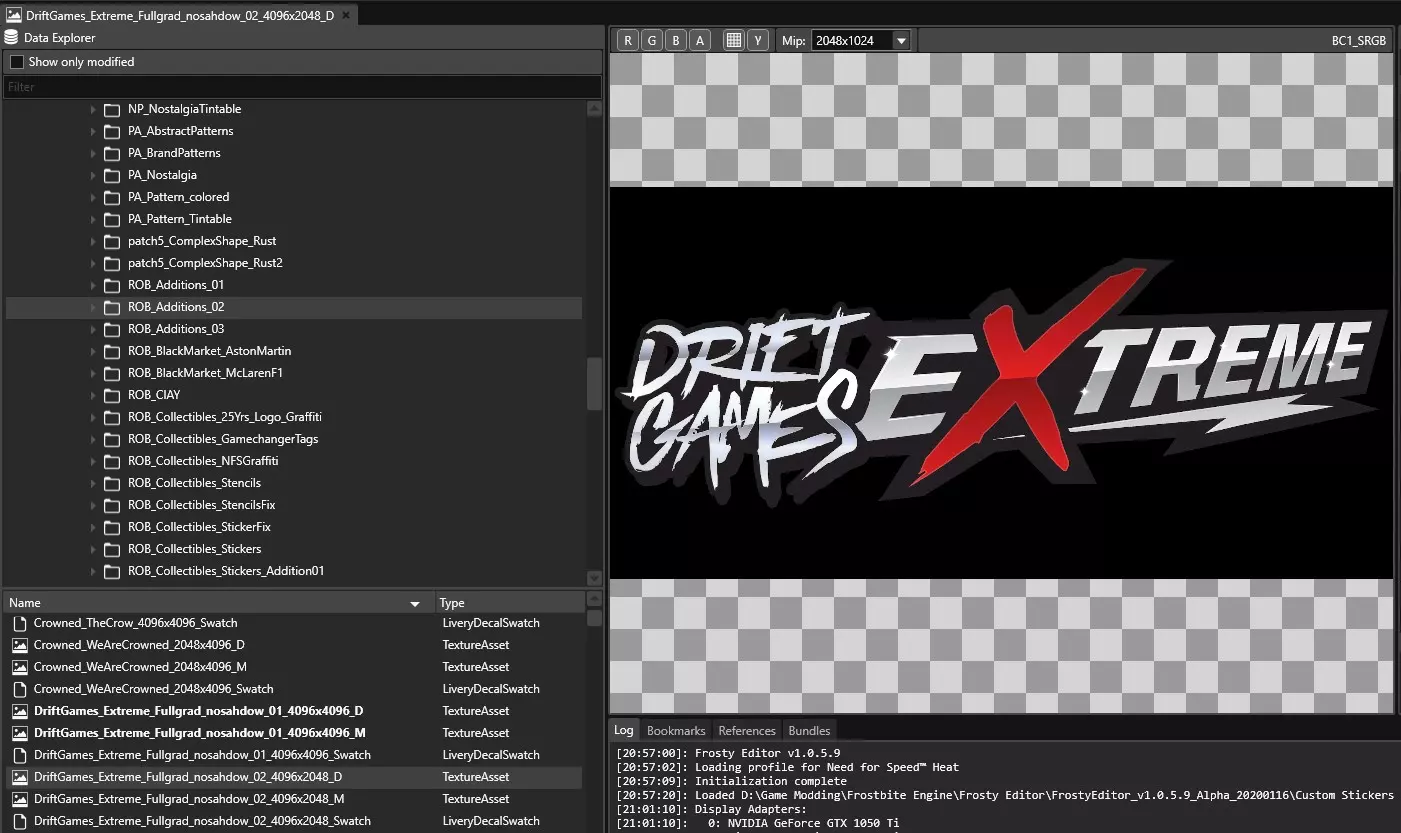Open the Bundles tab
The width and height of the screenshot is (1401, 833).
[809, 730]
